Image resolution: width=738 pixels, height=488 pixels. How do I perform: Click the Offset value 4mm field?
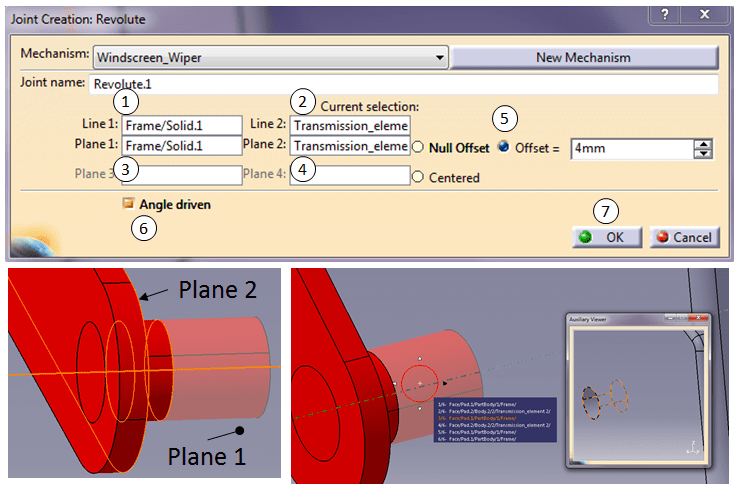[x=630, y=148]
